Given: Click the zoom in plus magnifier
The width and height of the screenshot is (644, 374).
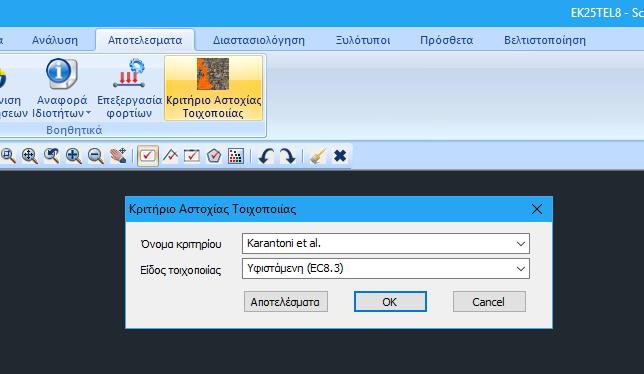Looking at the screenshot, I should click(74, 156).
